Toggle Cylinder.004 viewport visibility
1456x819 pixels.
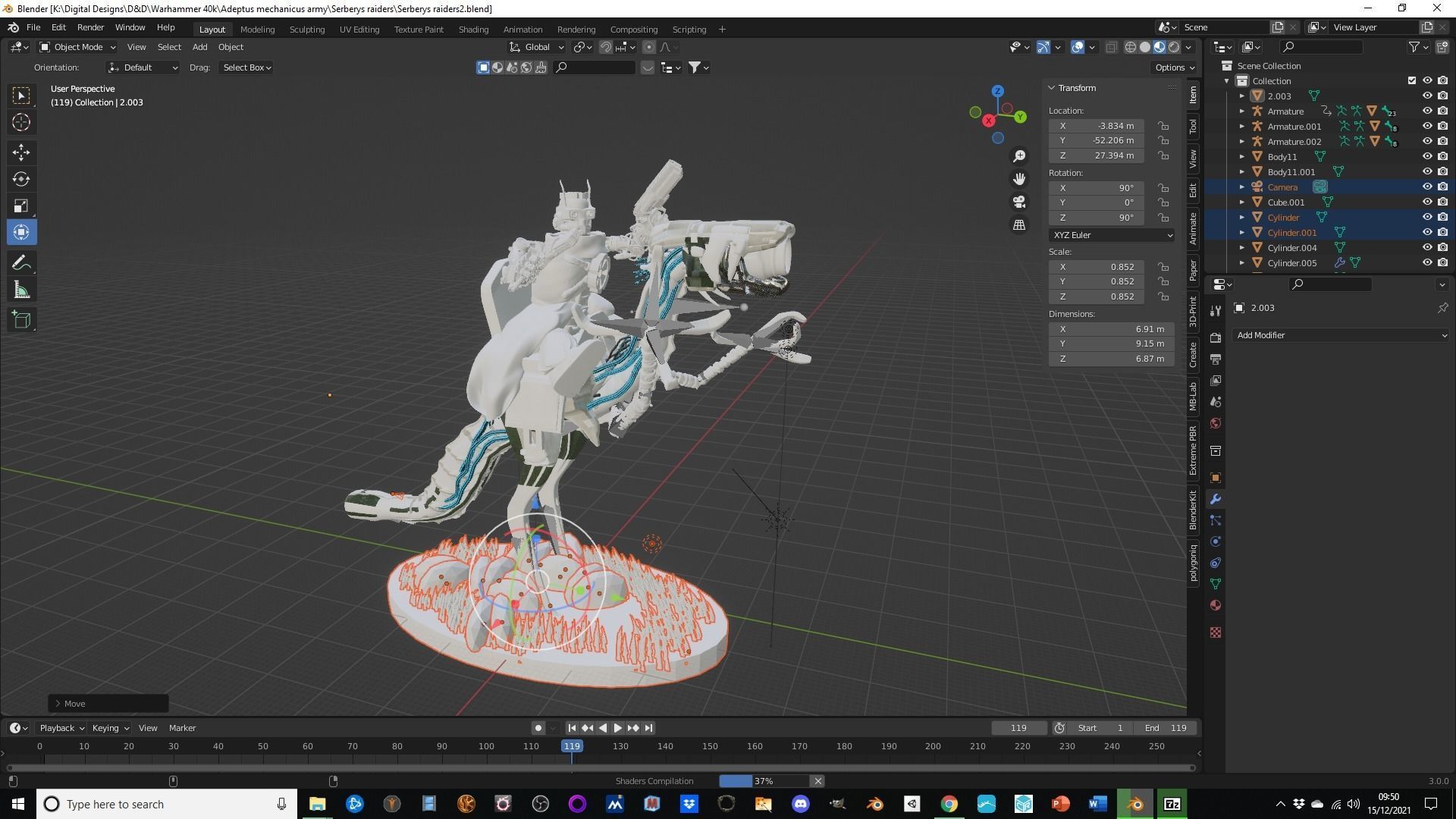coord(1427,247)
